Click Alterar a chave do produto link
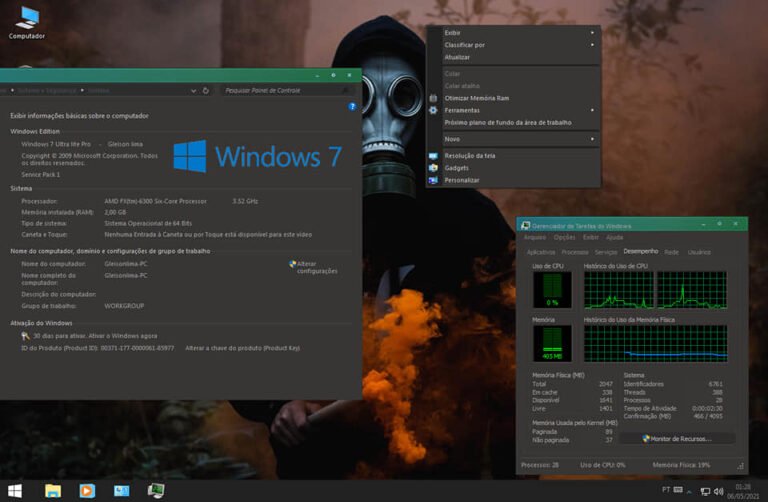The height and width of the screenshot is (502, 768). [x=242, y=348]
